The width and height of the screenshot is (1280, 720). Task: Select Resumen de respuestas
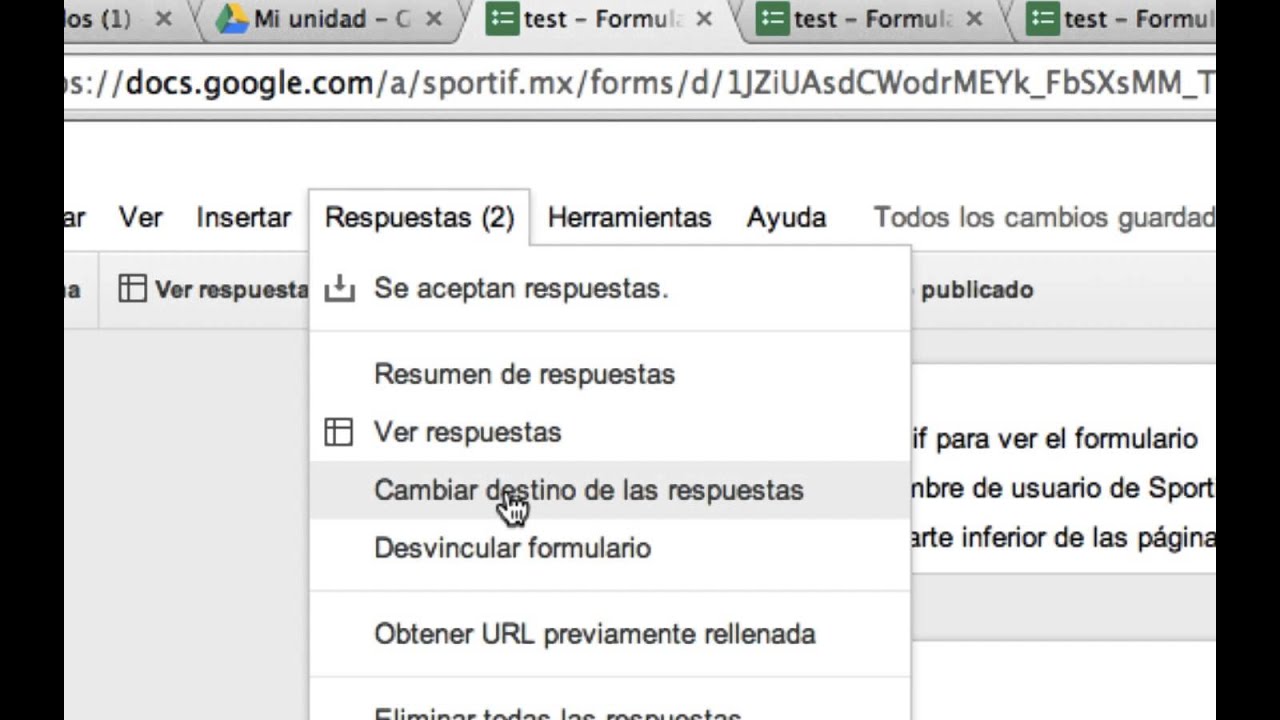coord(610,374)
